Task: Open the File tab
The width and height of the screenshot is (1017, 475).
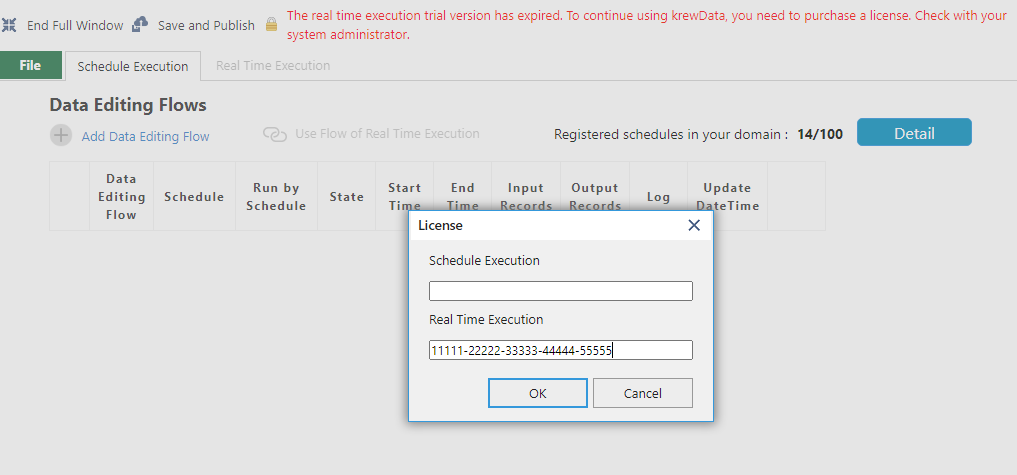Action: point(30,66)
